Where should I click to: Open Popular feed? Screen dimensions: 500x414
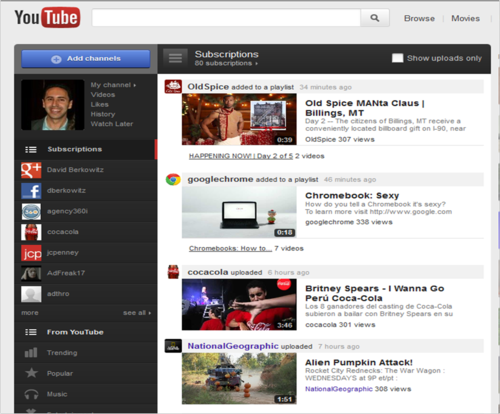pos(60,373)
